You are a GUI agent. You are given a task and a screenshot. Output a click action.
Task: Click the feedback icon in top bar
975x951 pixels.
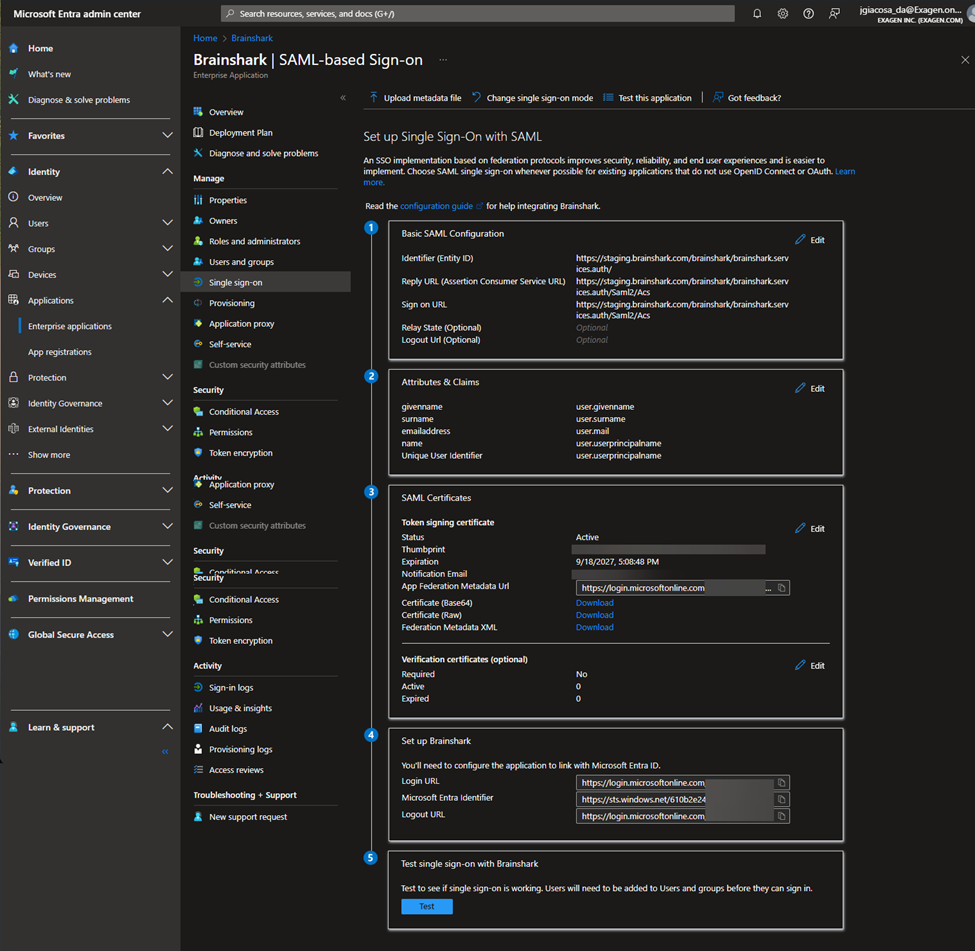pos(834,14)
